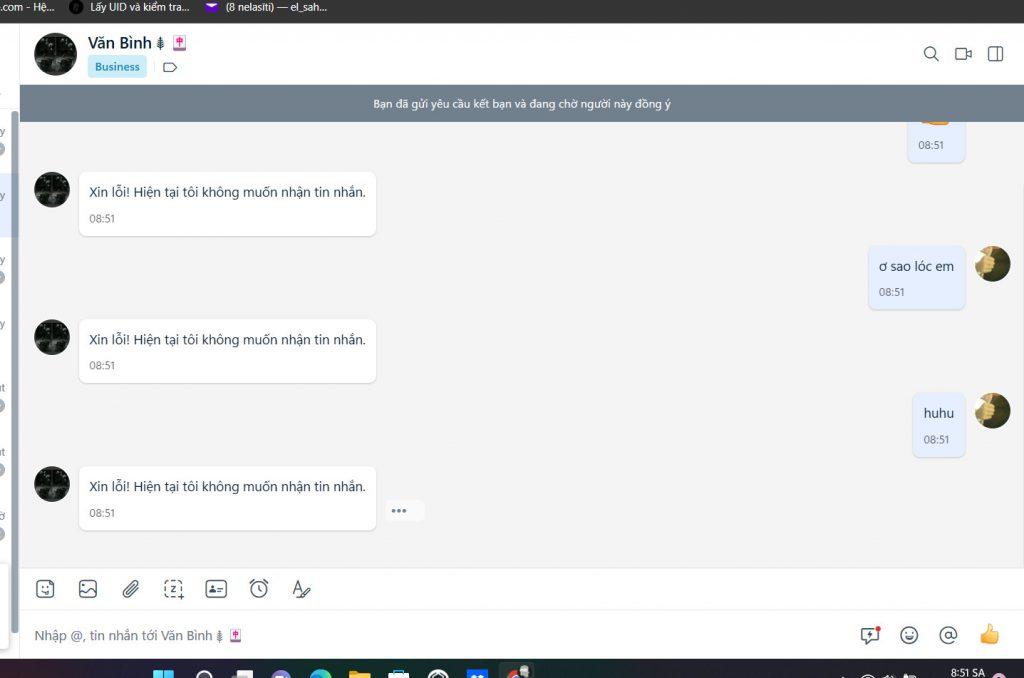This screenshot has width=1024, height=678.
Task: Create a reminder with the alarm clock icon
Action: point(259,589)
